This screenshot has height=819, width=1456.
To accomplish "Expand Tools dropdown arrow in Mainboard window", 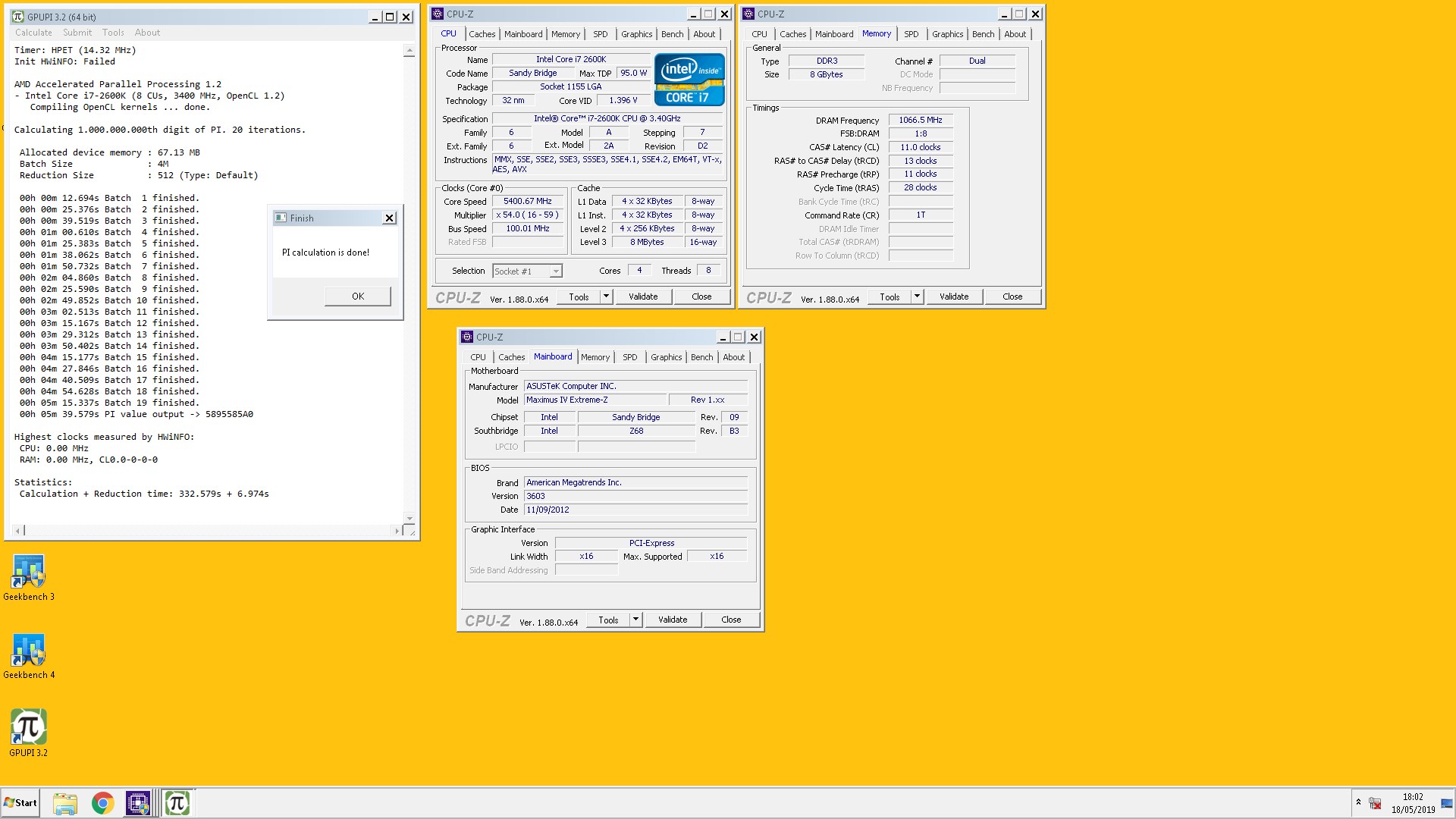I will click(x=635, y=620).
